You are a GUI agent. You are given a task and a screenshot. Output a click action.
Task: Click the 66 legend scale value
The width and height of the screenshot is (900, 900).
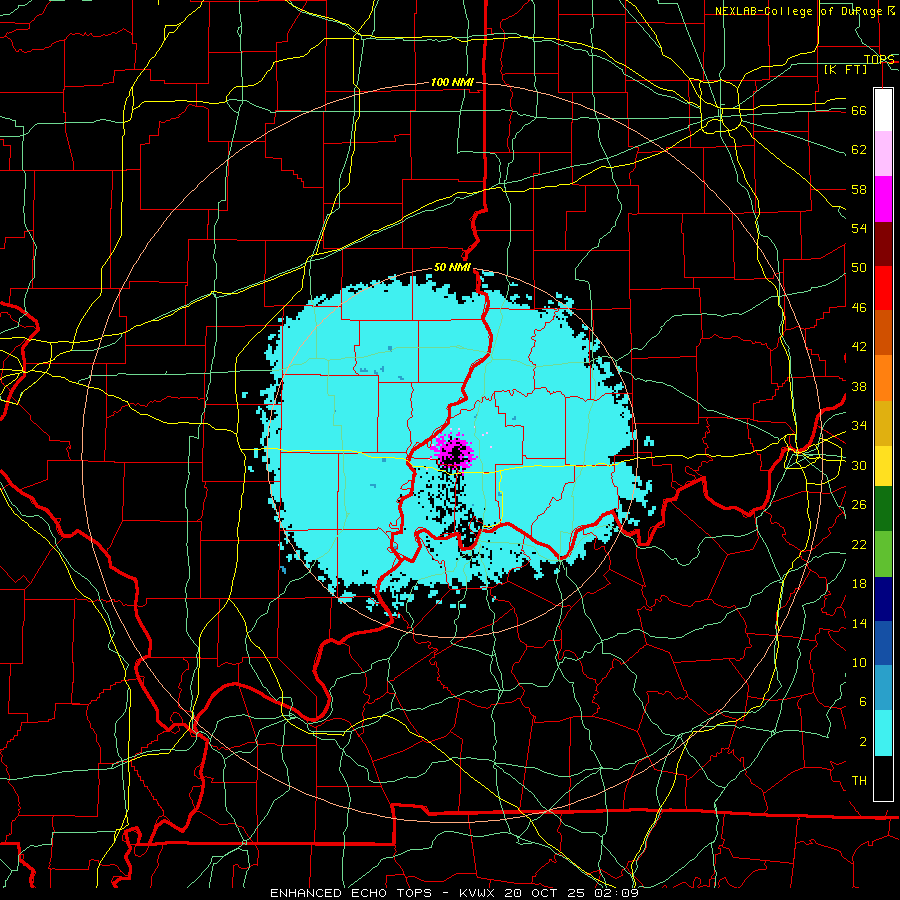coord(859,110)
